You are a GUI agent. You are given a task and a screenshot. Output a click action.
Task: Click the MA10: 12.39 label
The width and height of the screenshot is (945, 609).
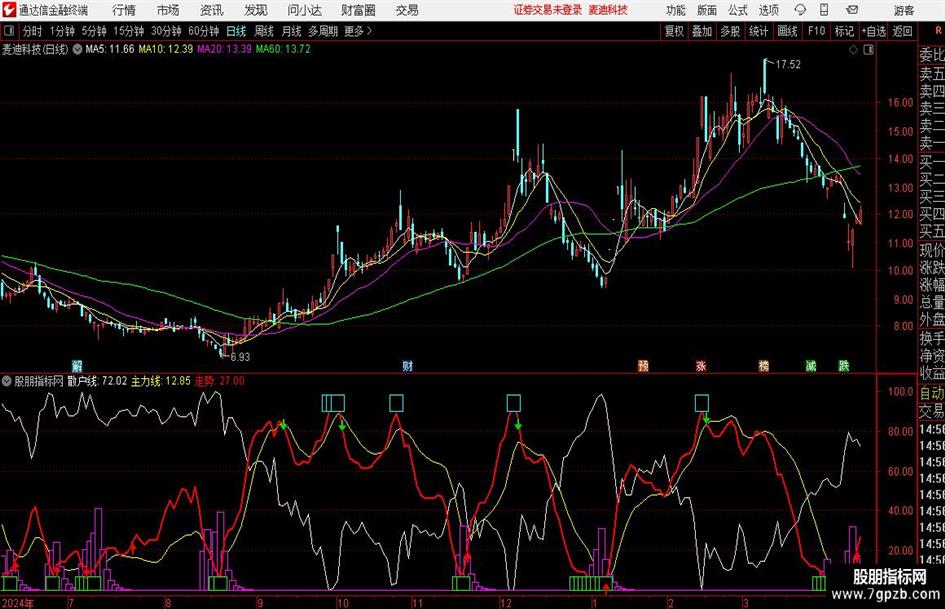[x=166, y=49]
